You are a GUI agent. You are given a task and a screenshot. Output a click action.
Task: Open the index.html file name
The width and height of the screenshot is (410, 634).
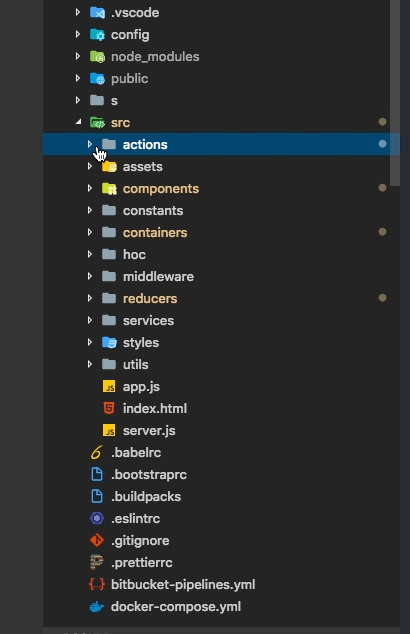click(155, 408)
